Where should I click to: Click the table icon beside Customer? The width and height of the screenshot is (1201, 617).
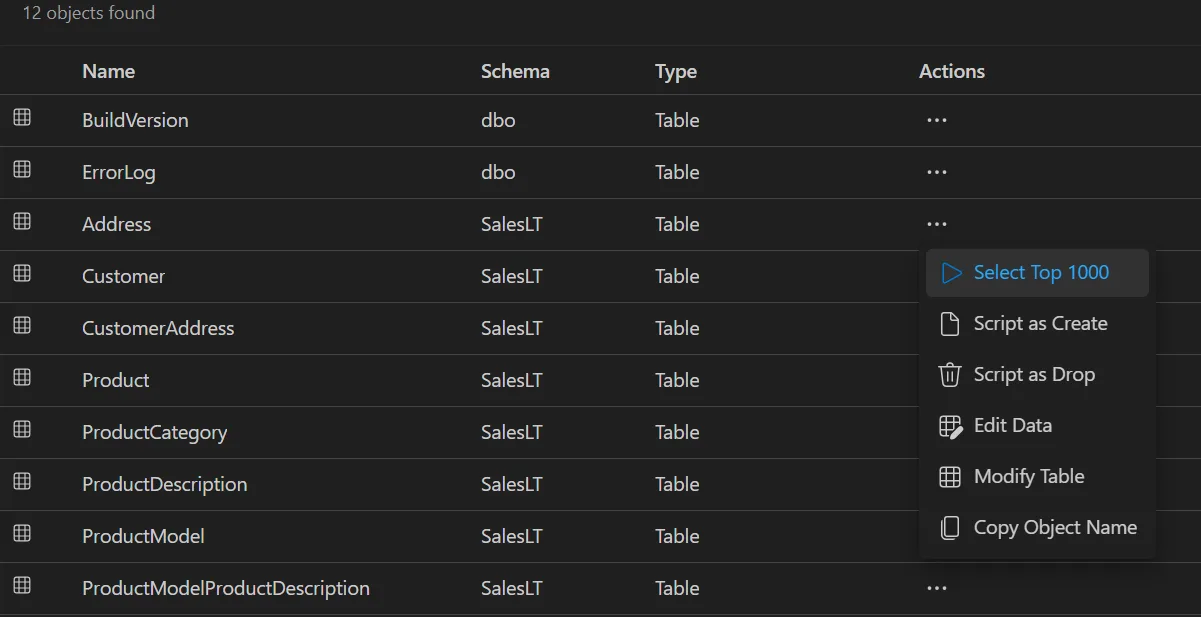coord(22,276)
